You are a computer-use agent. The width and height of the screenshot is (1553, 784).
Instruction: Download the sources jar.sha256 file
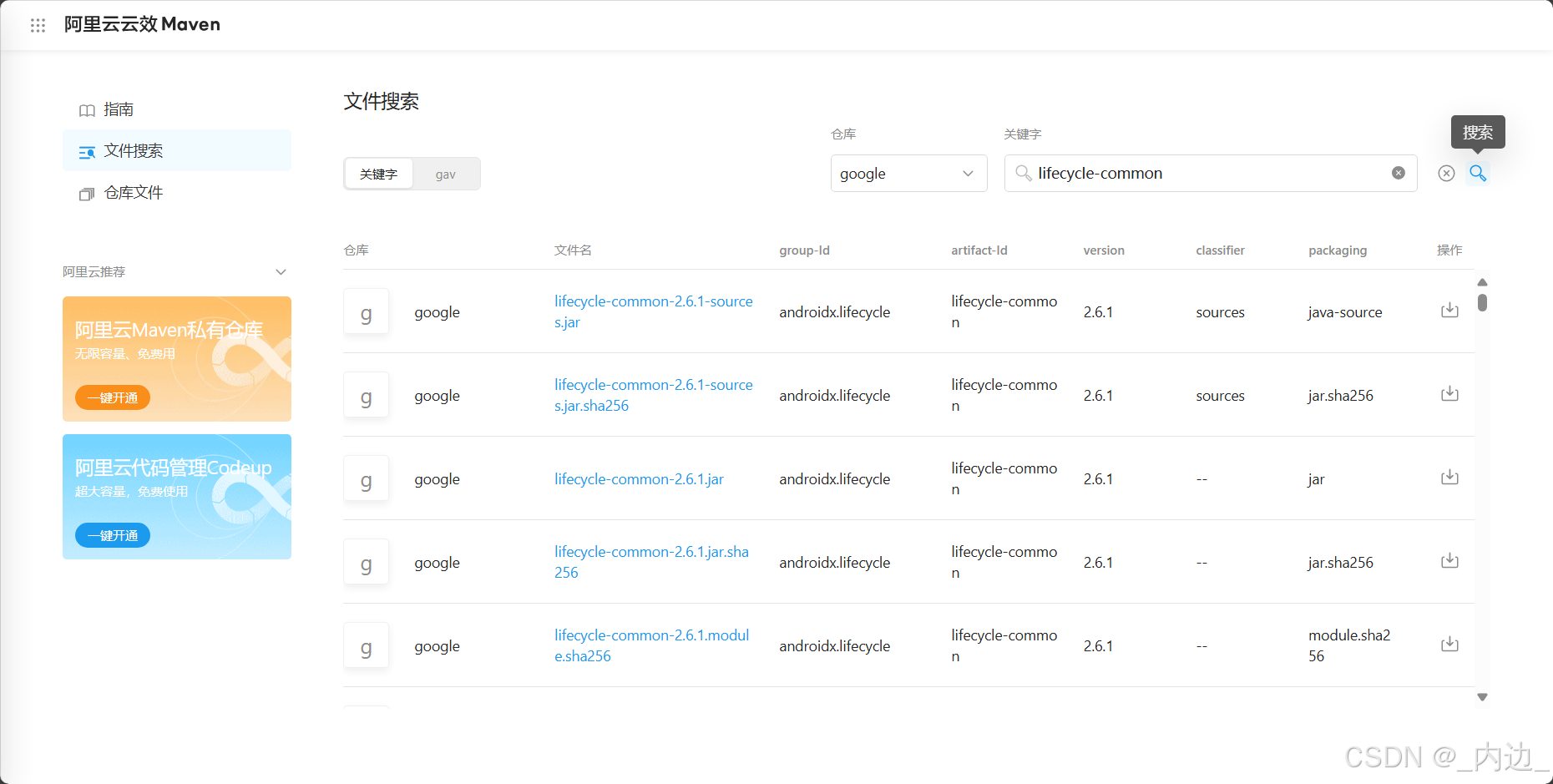[1449, 393]
